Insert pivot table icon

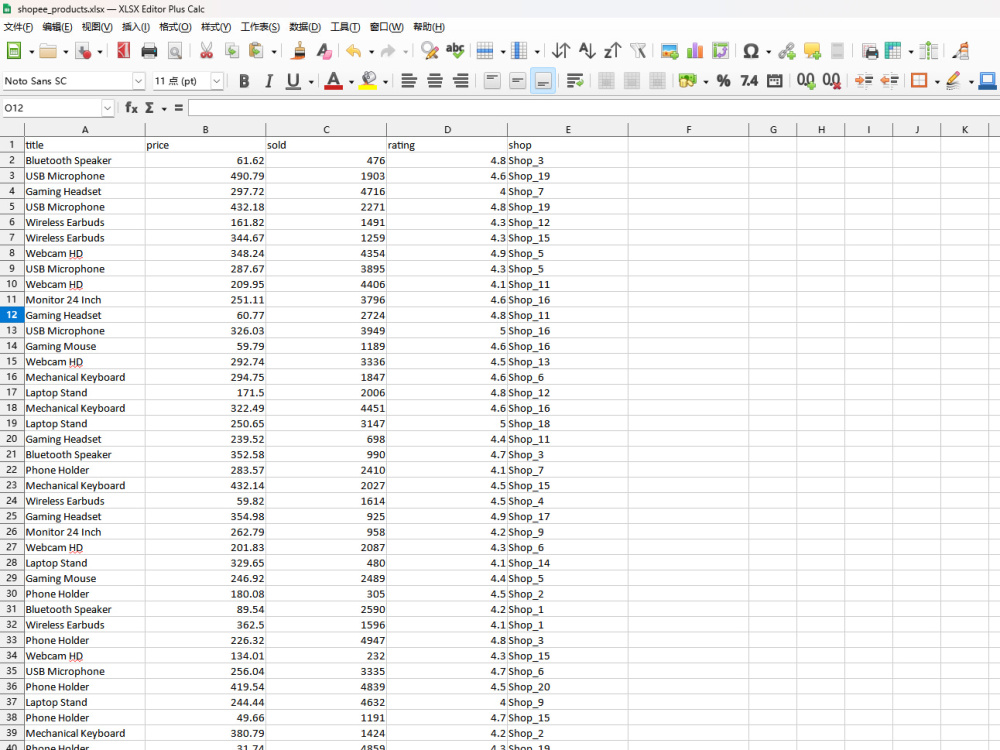pyautogui.click(x=720, y=50)
